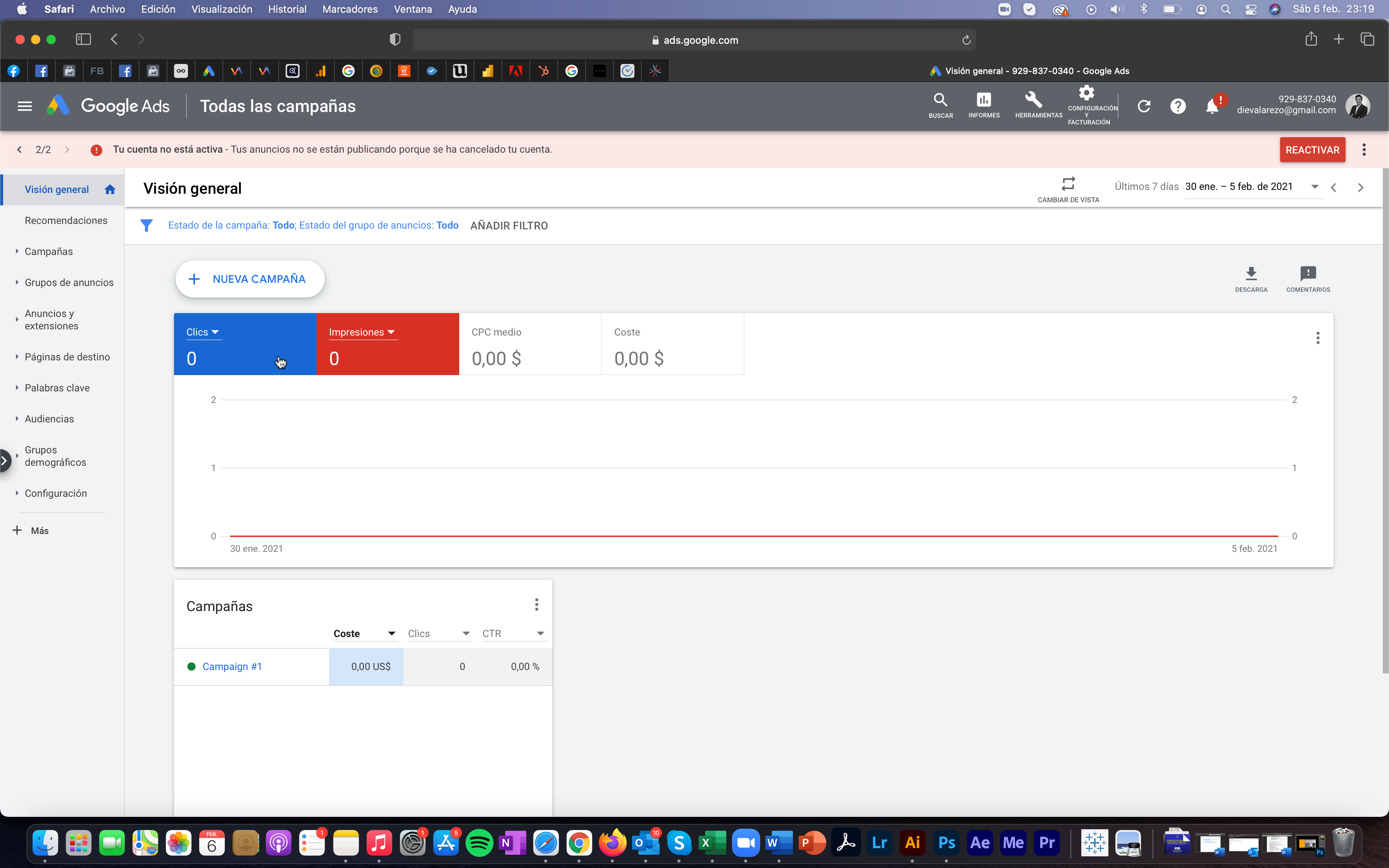Image resolution: width=1389 pixels, height=868 pixels.
Task: Reload the page in Safari address bar
Action: pyautogui.click(x=966, y=40)
